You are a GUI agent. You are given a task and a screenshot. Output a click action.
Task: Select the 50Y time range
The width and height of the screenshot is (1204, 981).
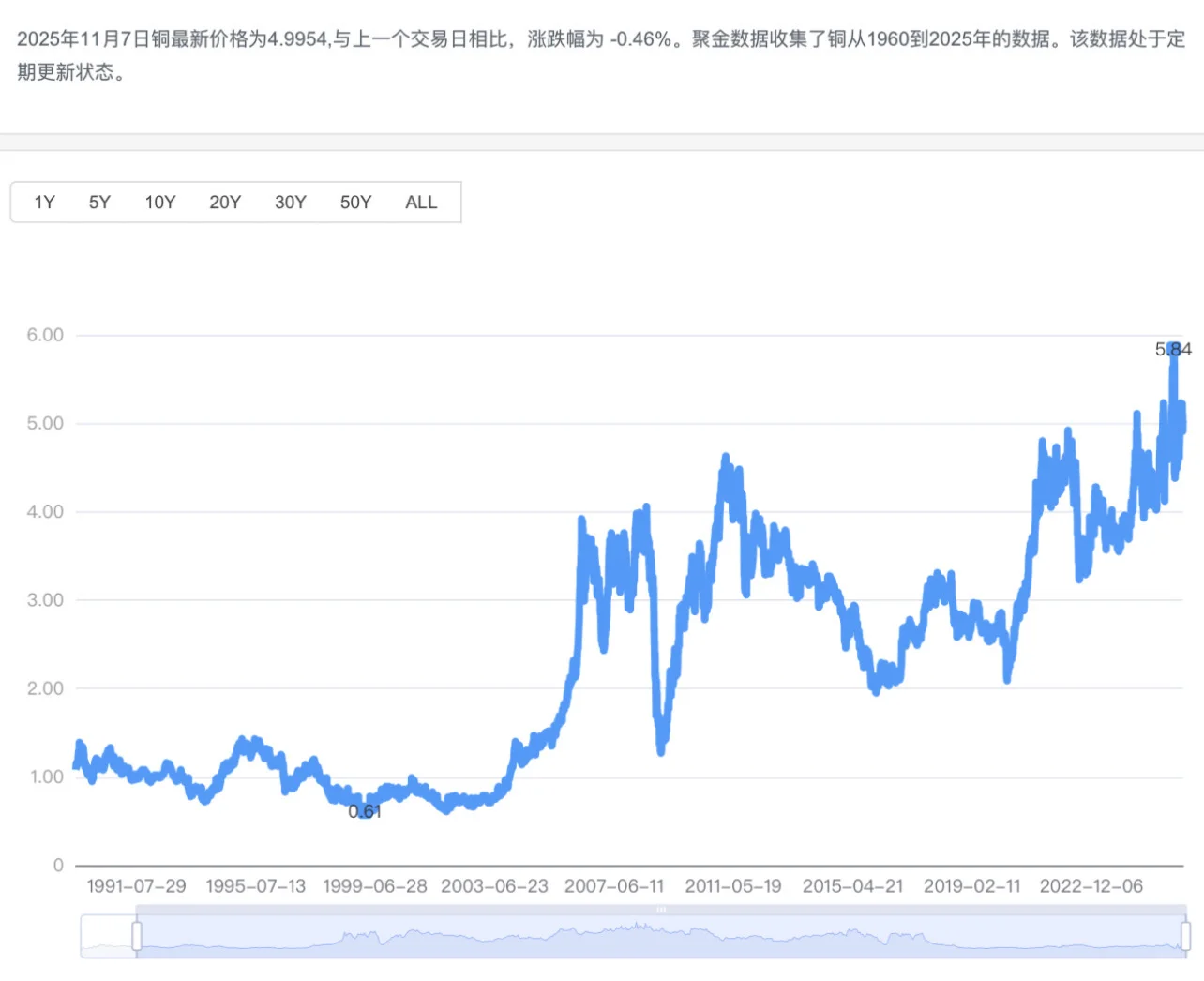pos(355,202)
